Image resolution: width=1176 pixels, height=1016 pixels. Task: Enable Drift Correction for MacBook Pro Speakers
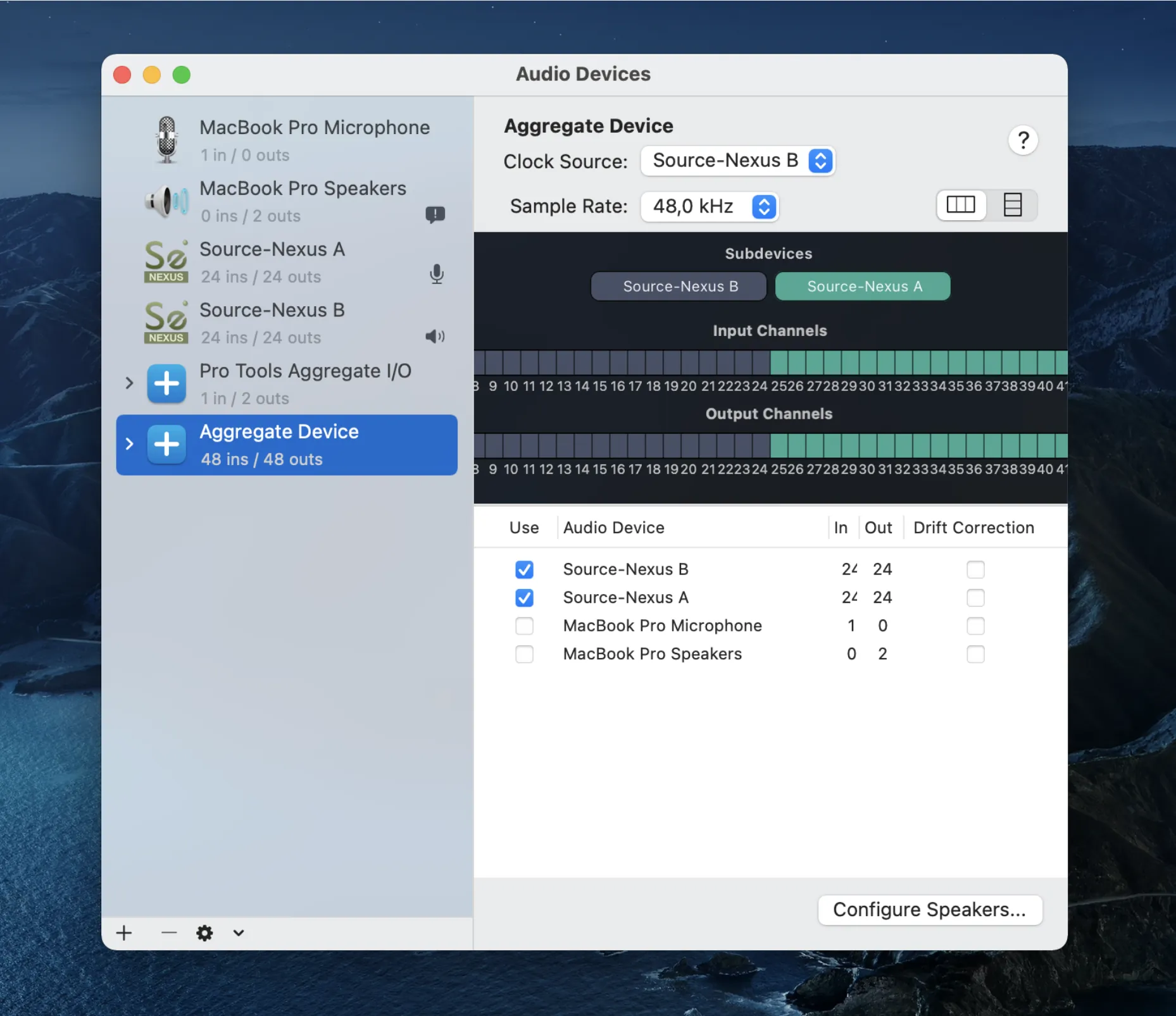pos(975,654)
